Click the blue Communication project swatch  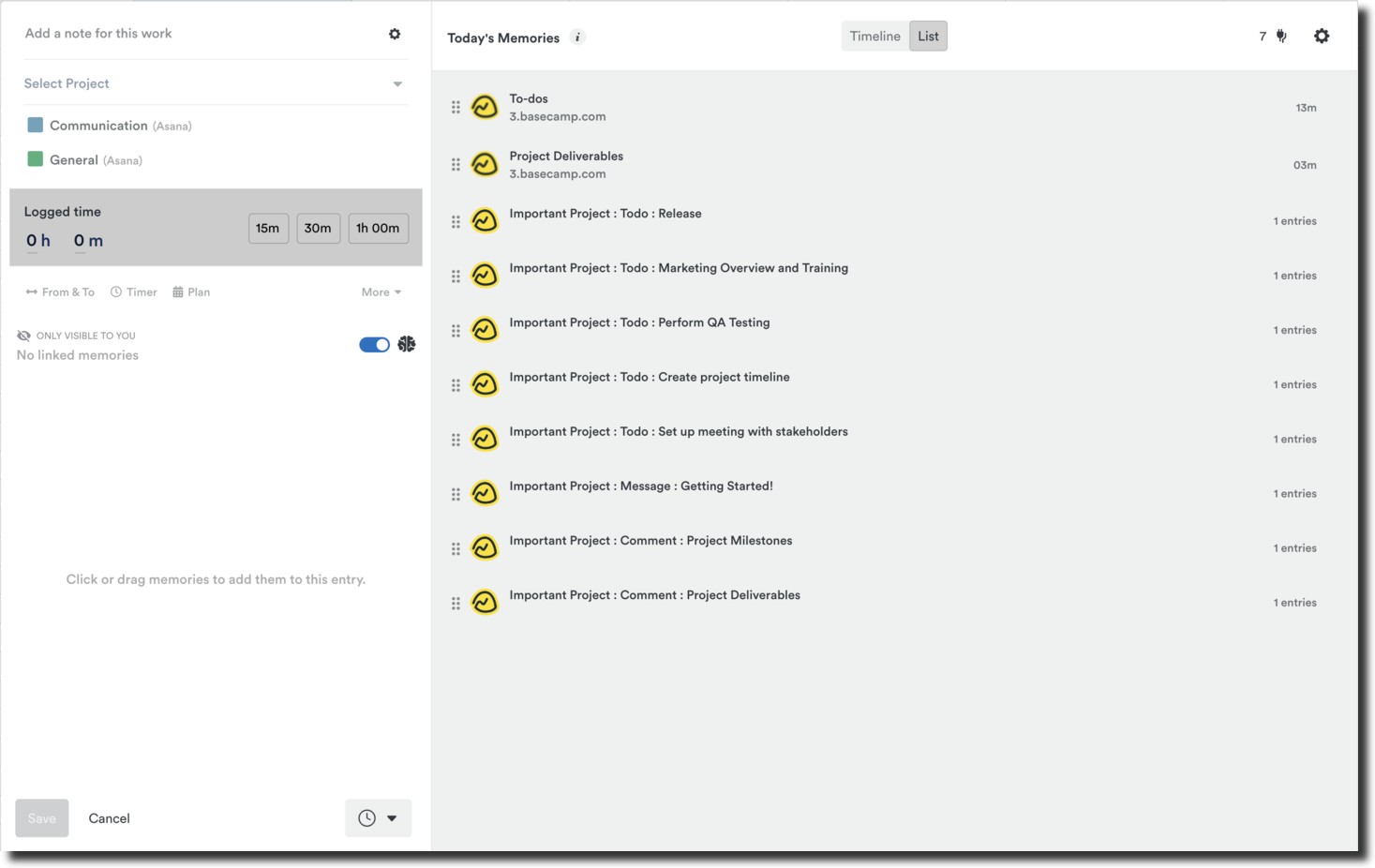click(35, 124)
